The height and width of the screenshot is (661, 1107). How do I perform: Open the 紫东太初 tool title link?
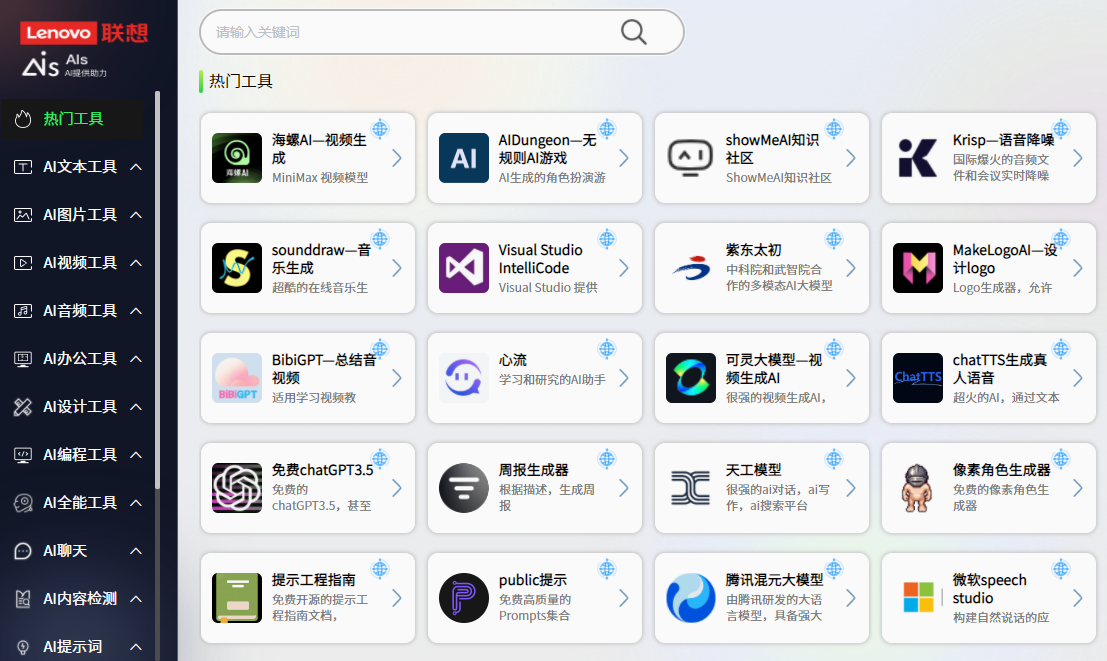[753, 250]
